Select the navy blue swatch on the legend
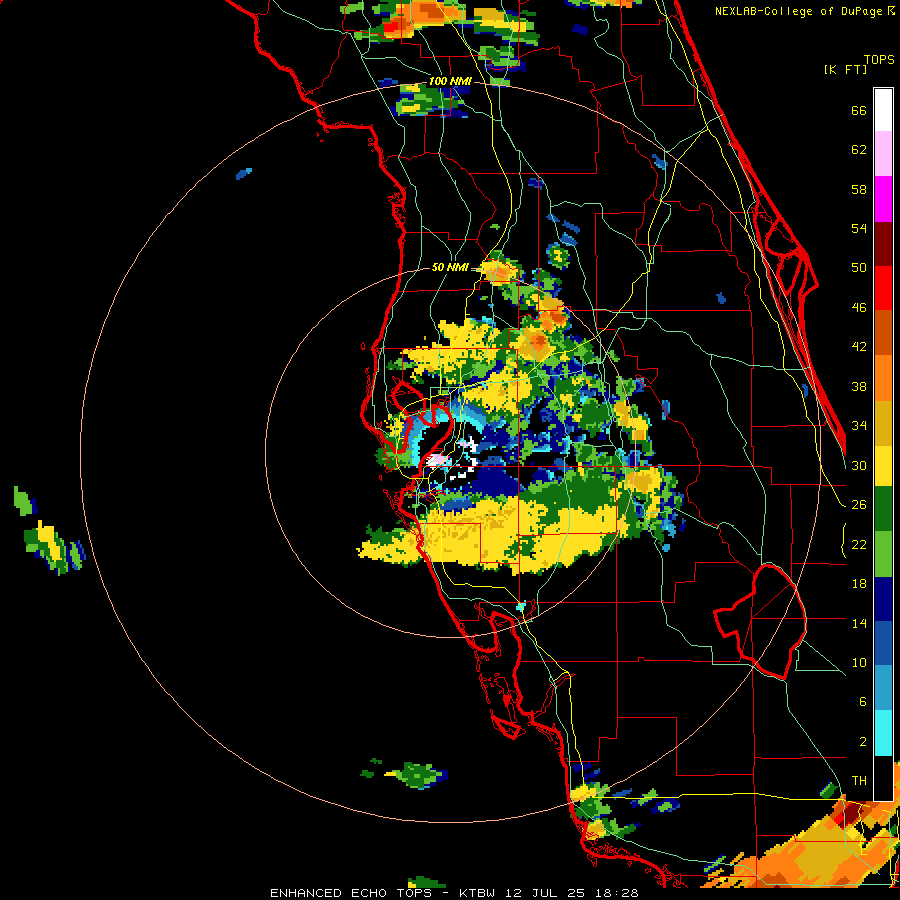The image size is (900, 900). pos(883,599)
